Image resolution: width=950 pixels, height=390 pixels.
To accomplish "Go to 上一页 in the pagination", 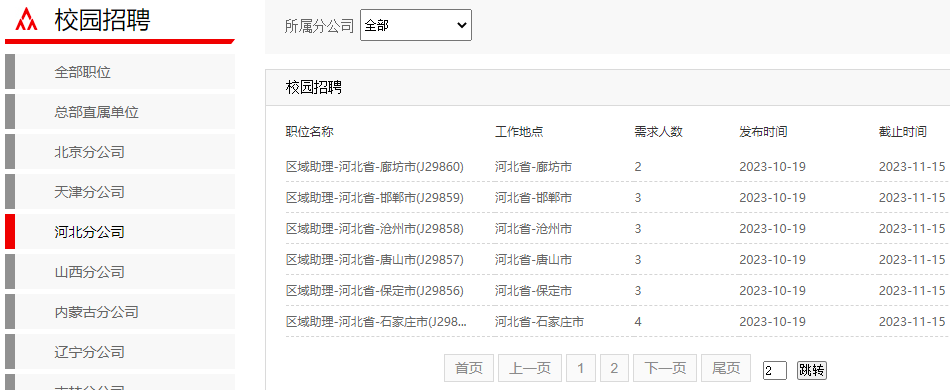I will tap(530, 368).
